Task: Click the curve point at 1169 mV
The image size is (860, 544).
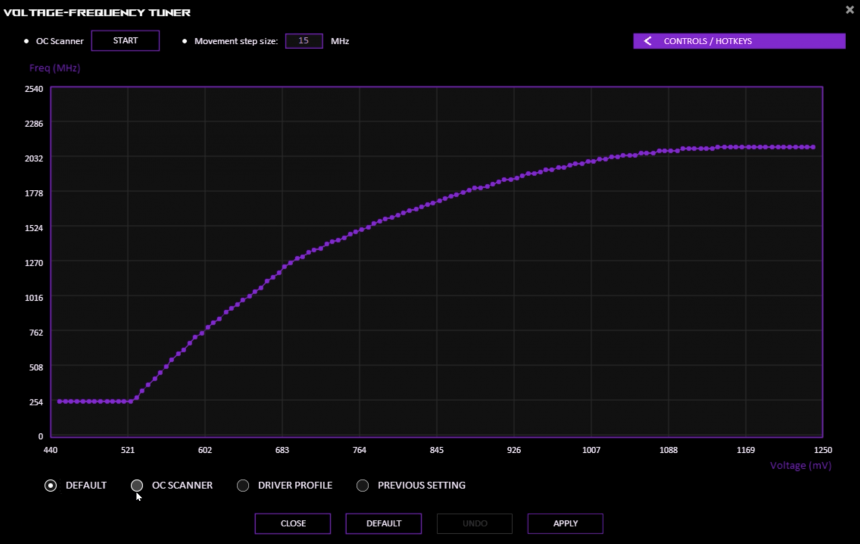Action: click(x=745, y=147)
